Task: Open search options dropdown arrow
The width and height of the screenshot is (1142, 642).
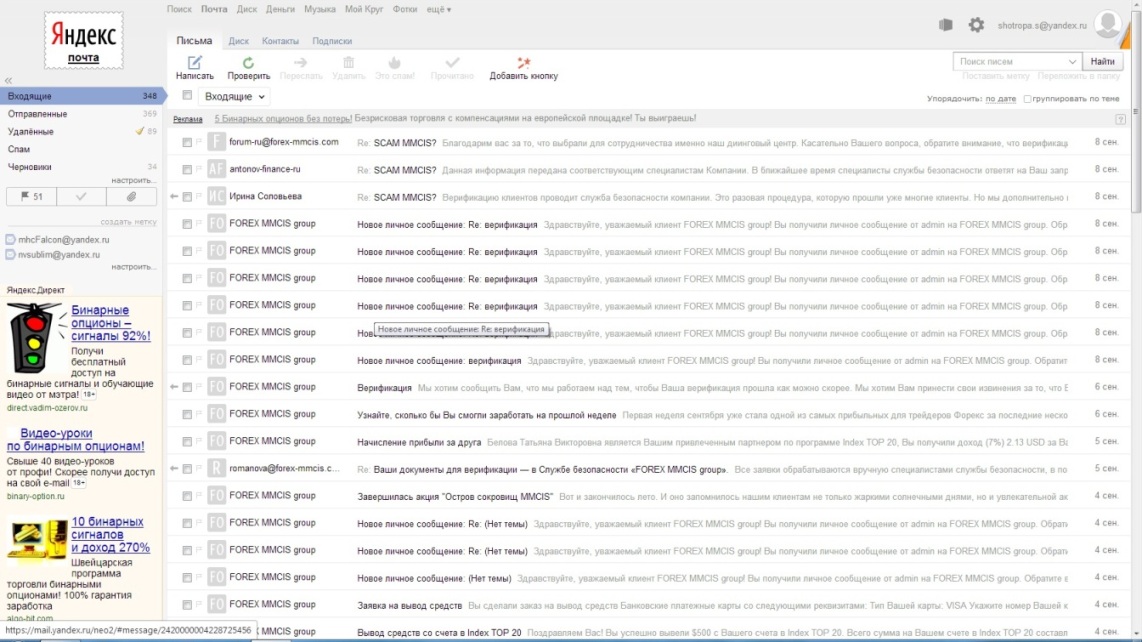Action: tap(1072, 62)
